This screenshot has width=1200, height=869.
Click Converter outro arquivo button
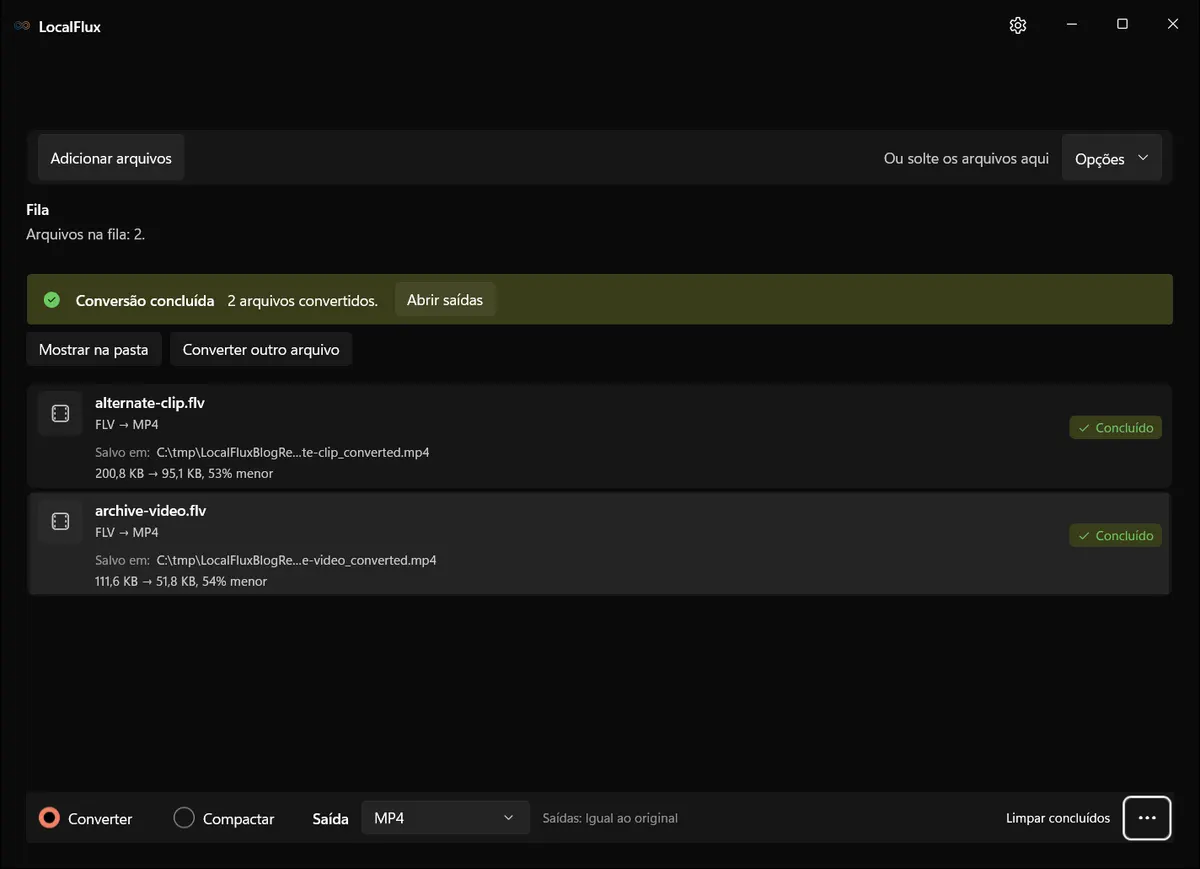(x=261, y=350)
